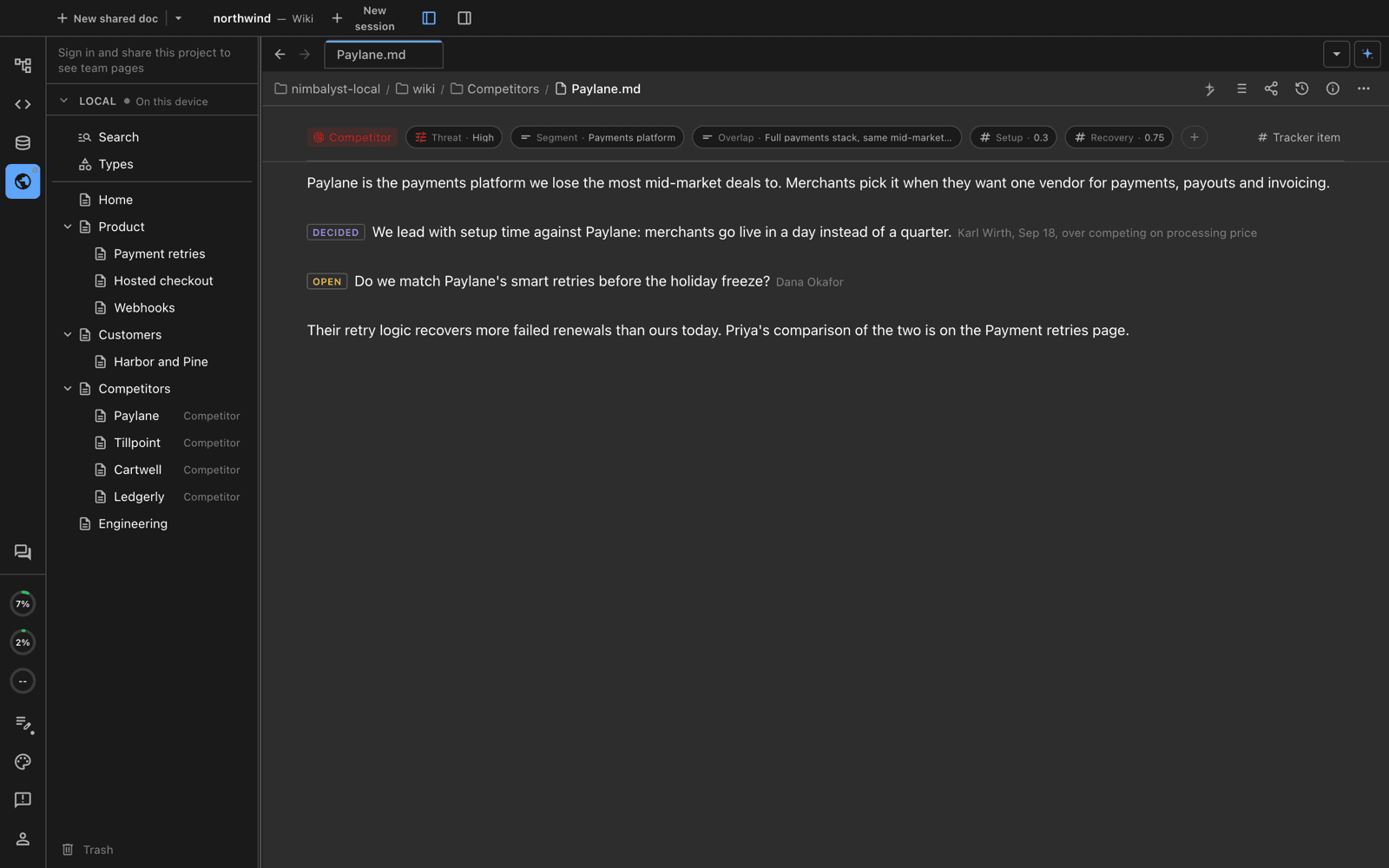This screenshot has width=1389, height=868.
Task: Click the New session button
Action: click(x=365, y=18)
